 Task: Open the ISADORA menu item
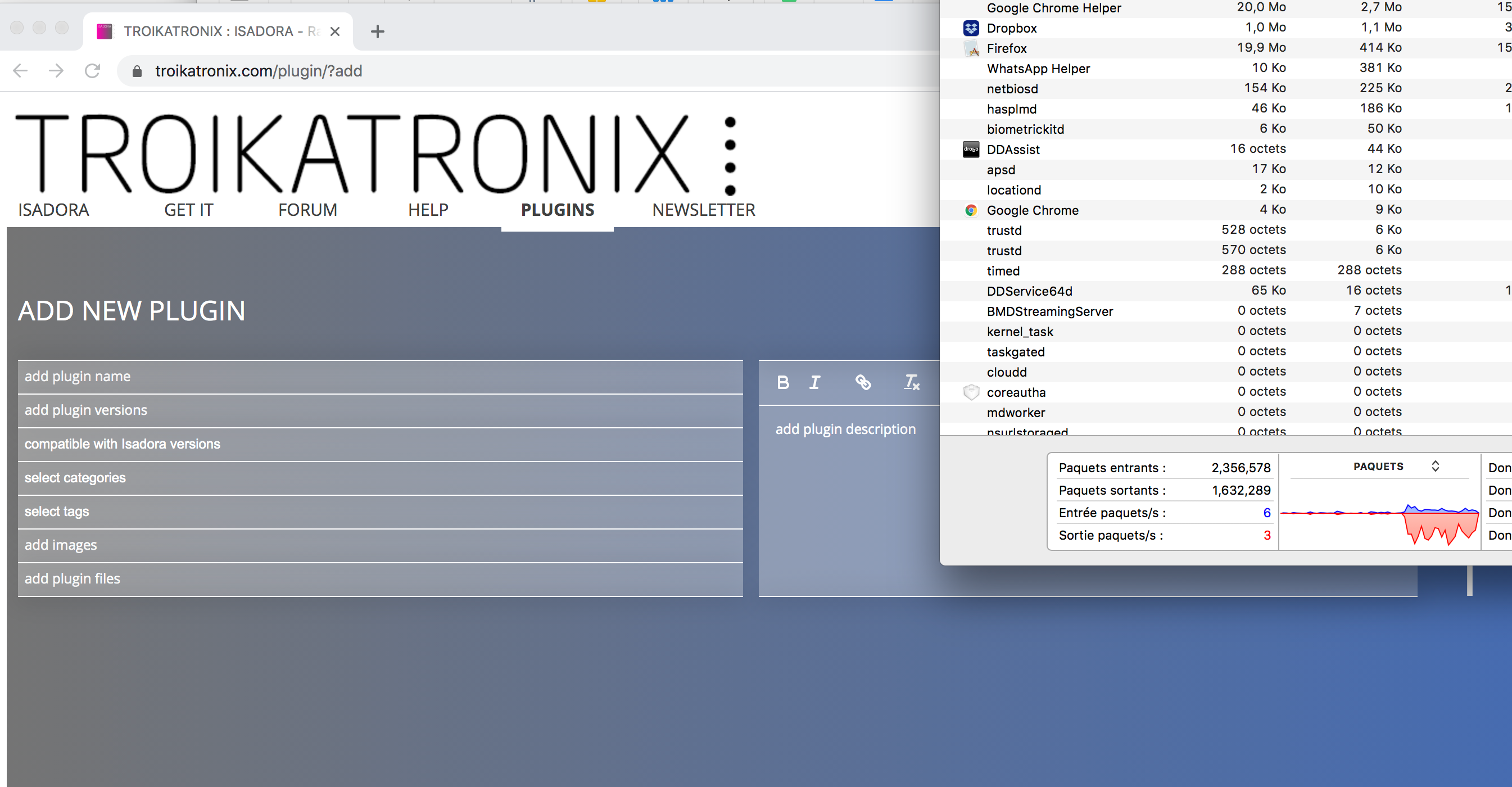tap(53, 210)
